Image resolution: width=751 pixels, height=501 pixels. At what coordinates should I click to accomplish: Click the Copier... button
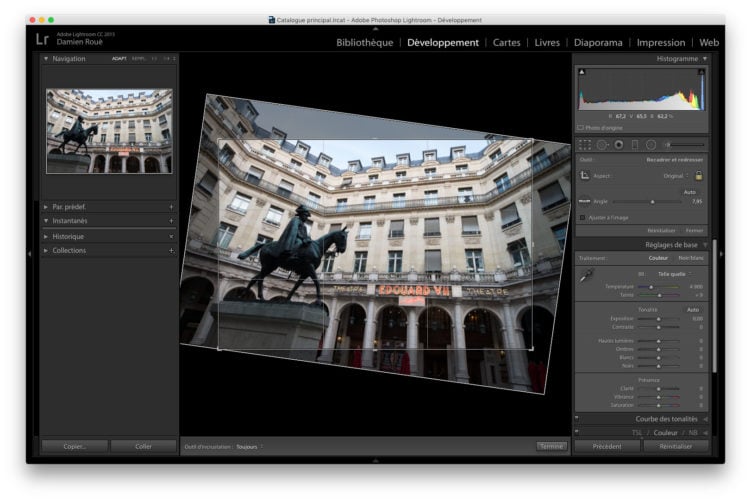pyautogui.click(x=75, y=446)
